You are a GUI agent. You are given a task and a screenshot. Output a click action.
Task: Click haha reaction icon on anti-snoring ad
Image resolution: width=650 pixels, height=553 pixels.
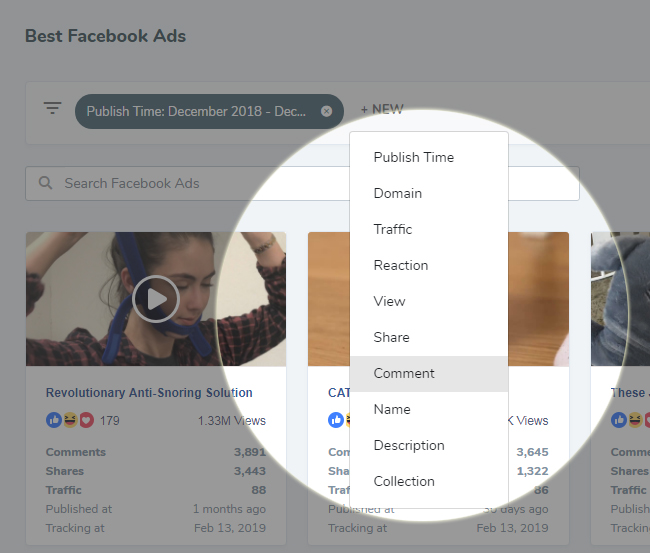pyautogui.click(x=70, y=420)
